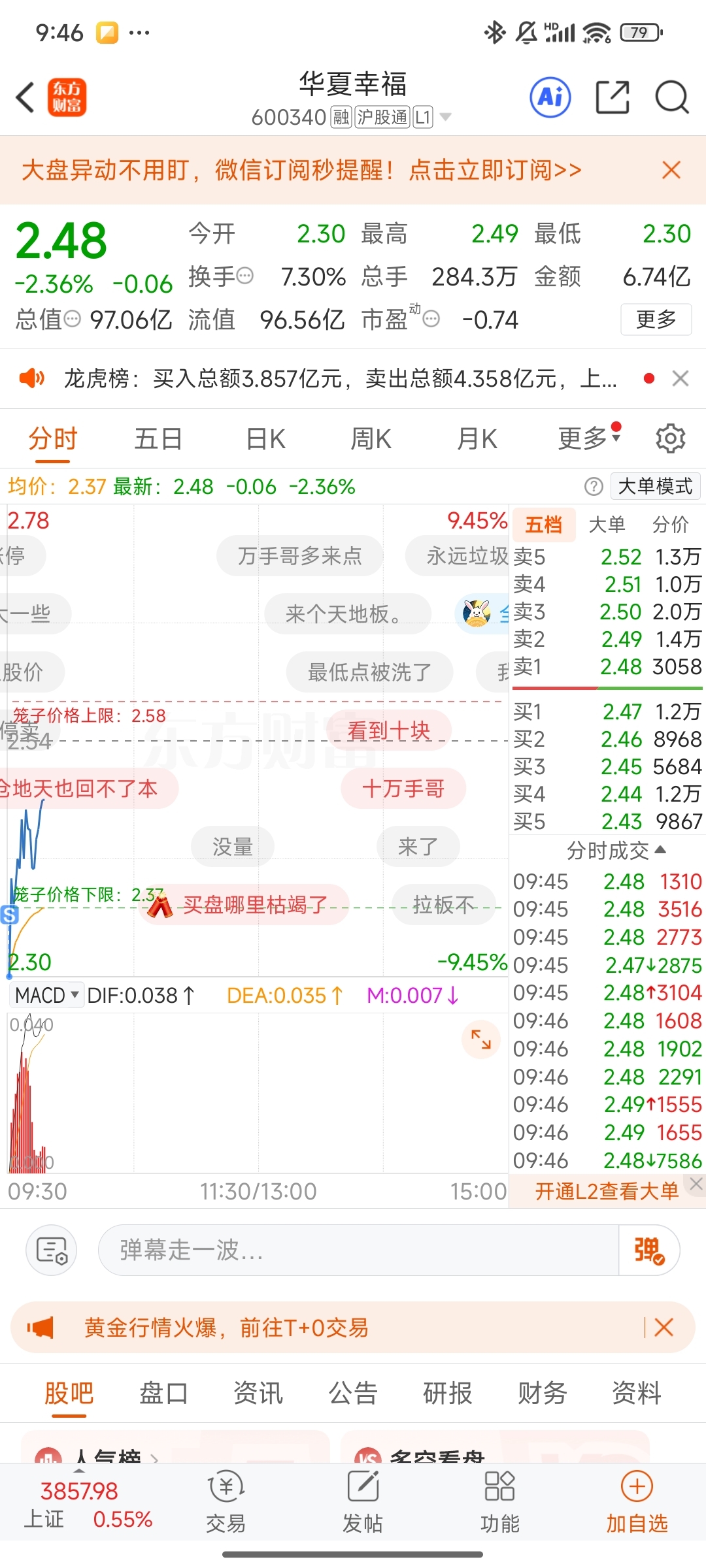Expand stock code 600340 dropdown arrow
Screen dimensions: 706x1568
point(446,117)
